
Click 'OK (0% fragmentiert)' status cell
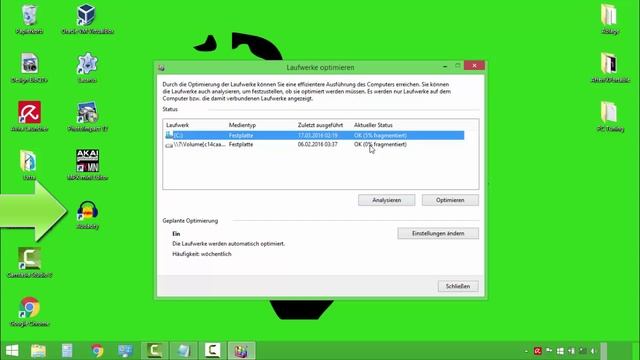(x=380, y=144)
